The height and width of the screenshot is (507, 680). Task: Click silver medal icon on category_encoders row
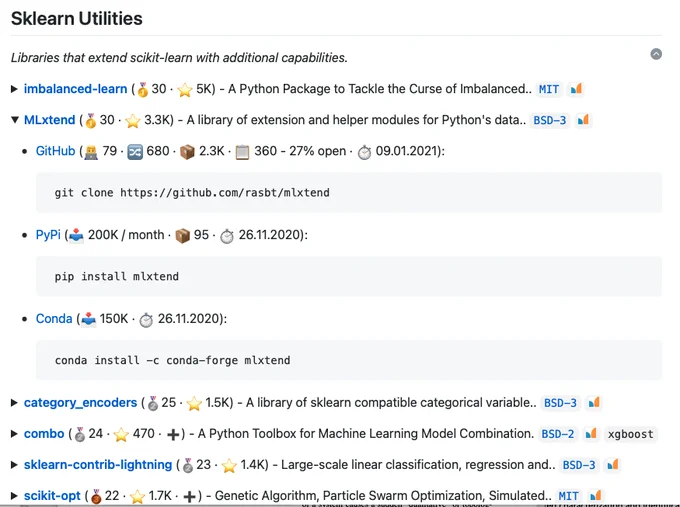[x=153, y=403]
